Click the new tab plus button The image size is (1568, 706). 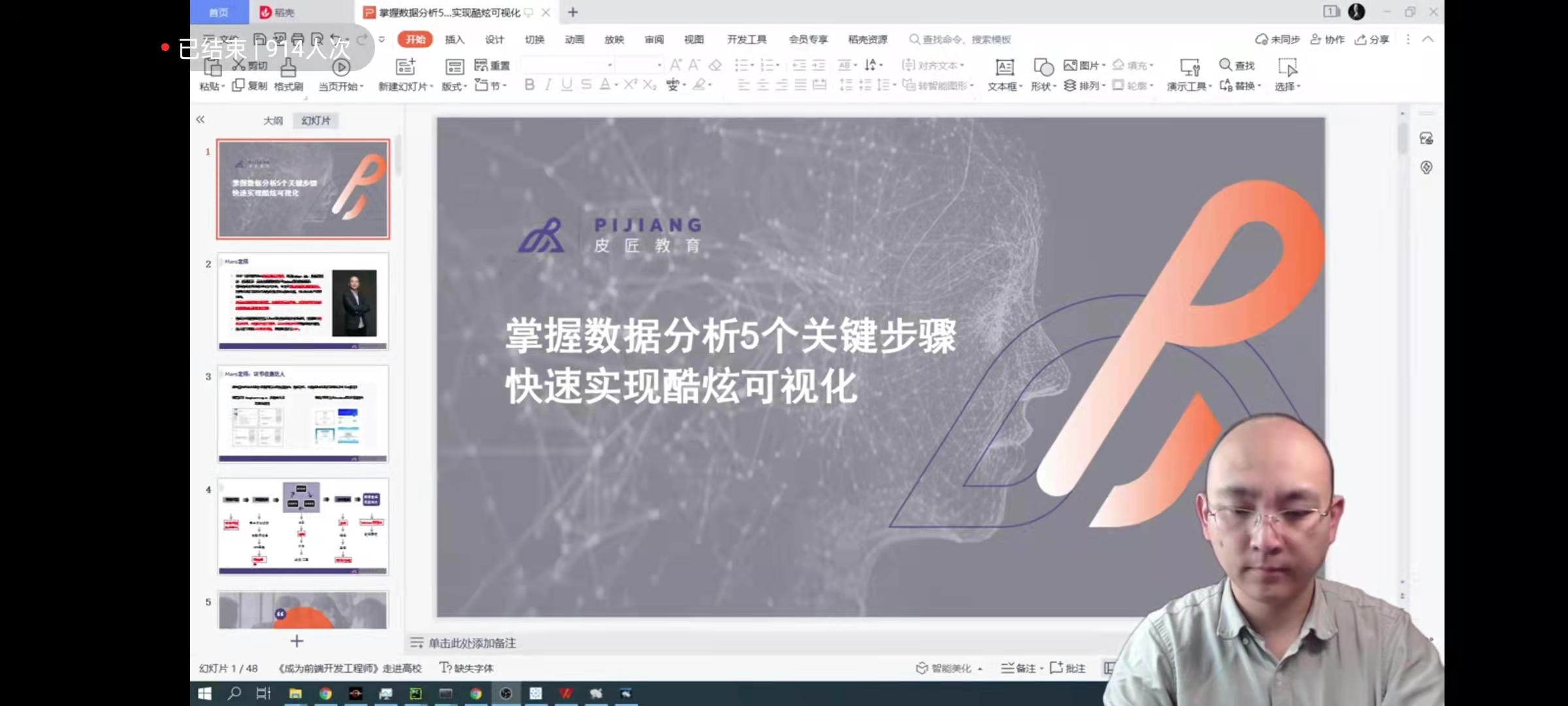573,12
